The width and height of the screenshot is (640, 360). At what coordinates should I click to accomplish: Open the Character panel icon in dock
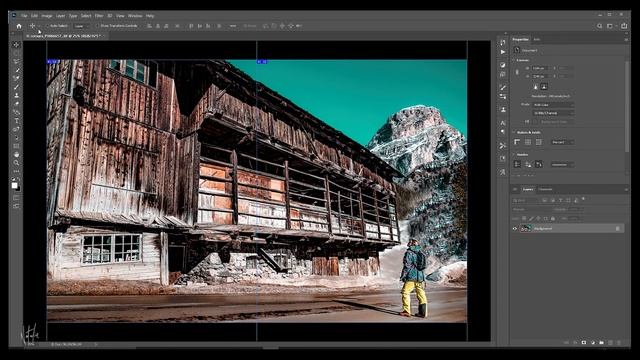[x=503, y=123]
